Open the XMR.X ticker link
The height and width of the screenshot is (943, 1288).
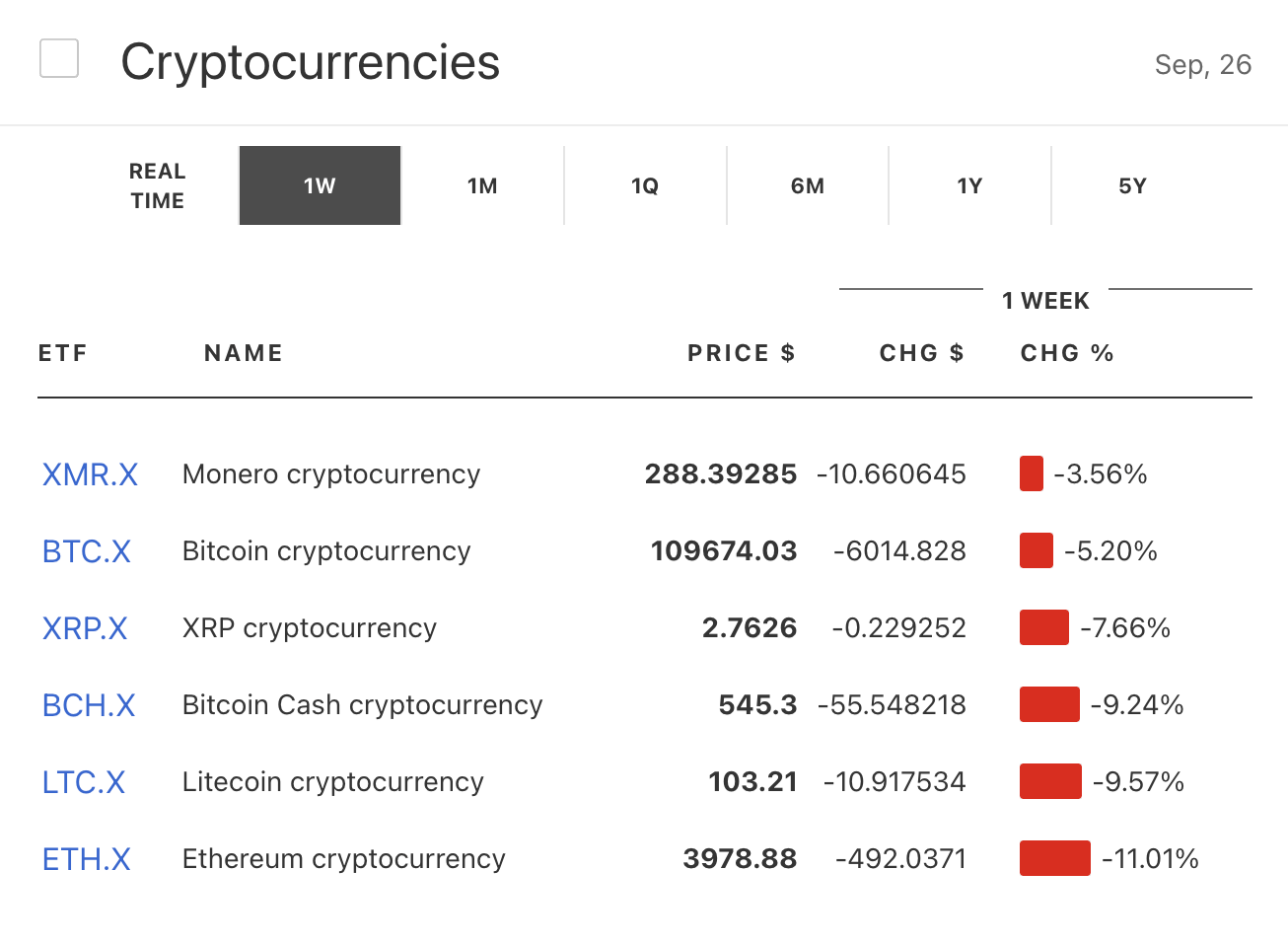point(90,474)
